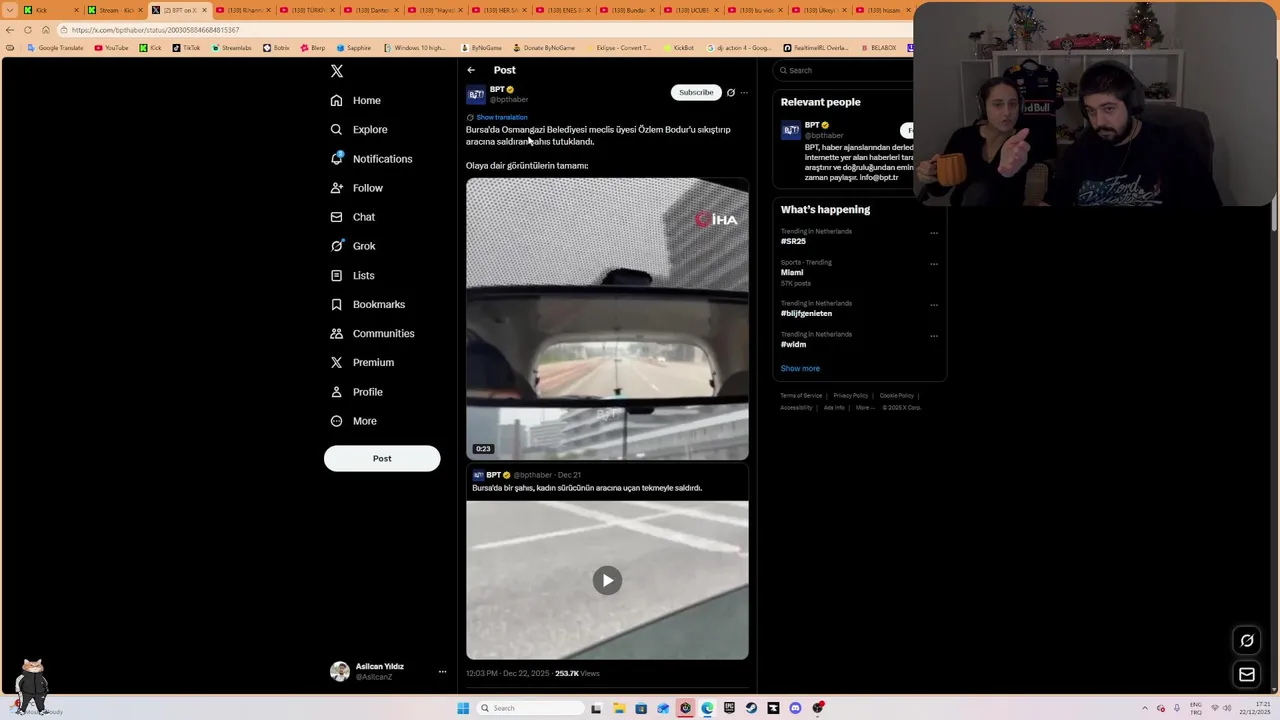Open Discord from the taskbar
This screenshot has height=720, width=1280.
coord(795,708)
